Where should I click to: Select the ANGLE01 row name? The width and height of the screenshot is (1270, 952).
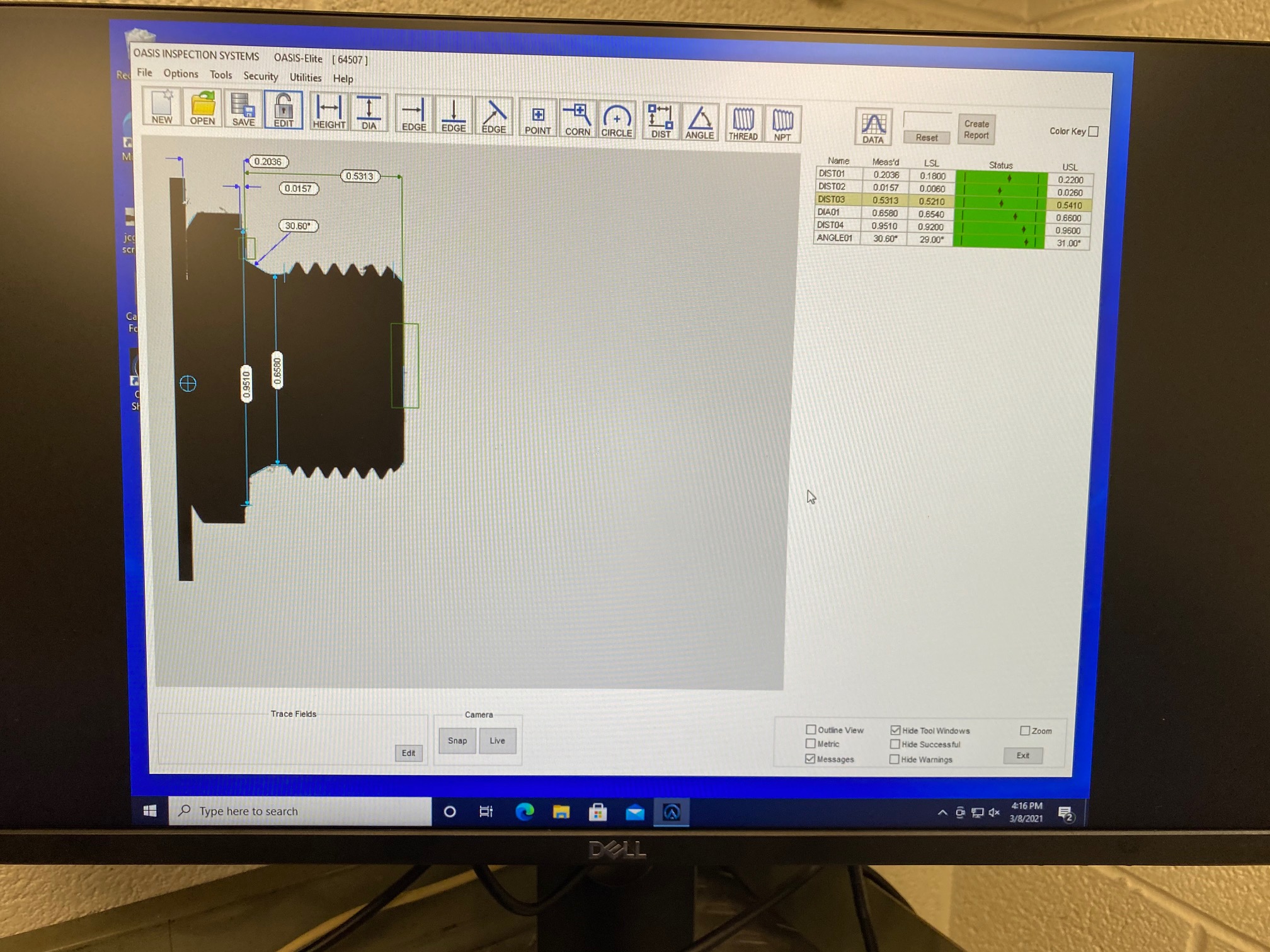pyautogui.click(x=834, y=237)
